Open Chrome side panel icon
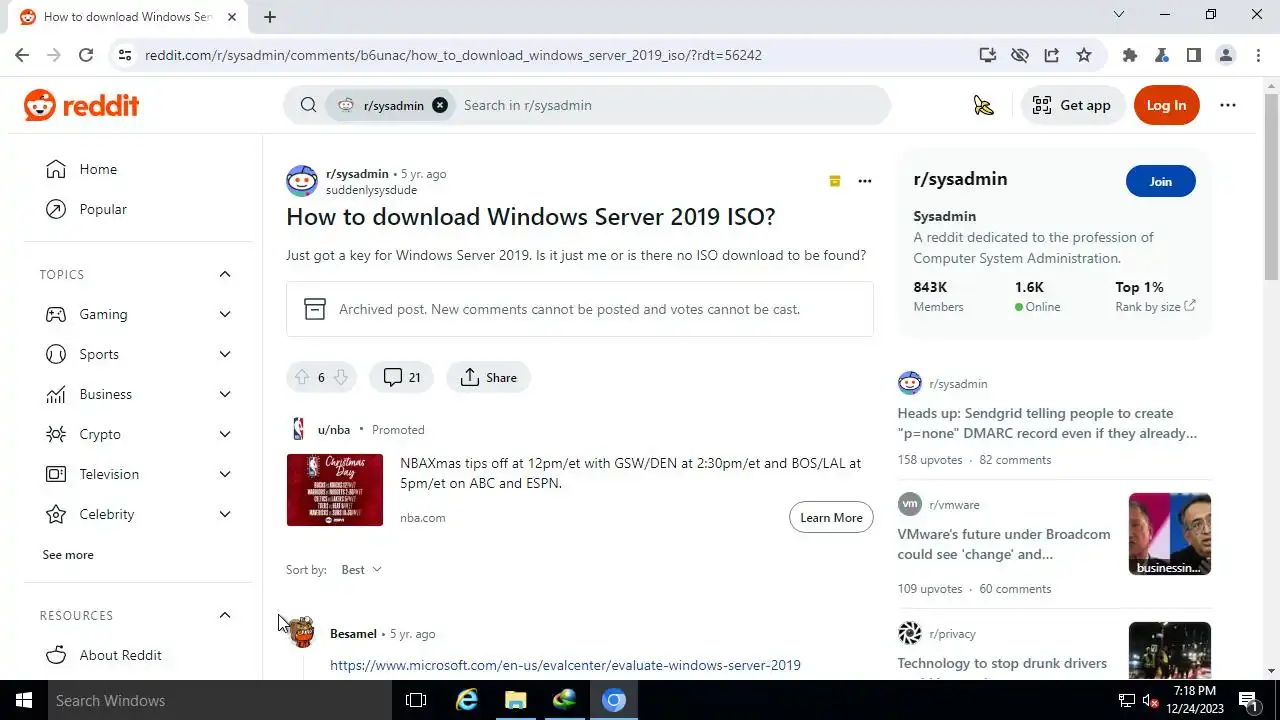The image size is (1280, 720). pos(1193,55)
